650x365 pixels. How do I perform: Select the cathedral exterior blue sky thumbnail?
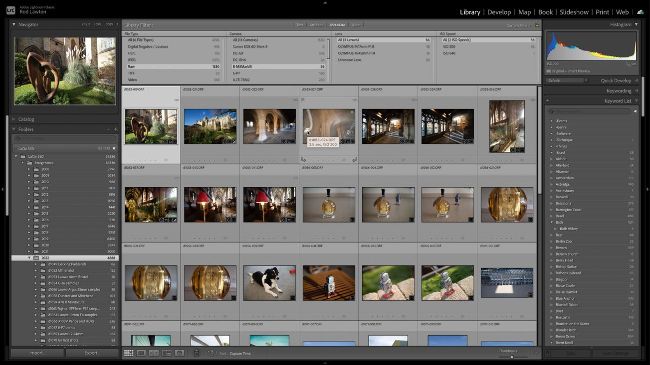[x=210, y=127]
